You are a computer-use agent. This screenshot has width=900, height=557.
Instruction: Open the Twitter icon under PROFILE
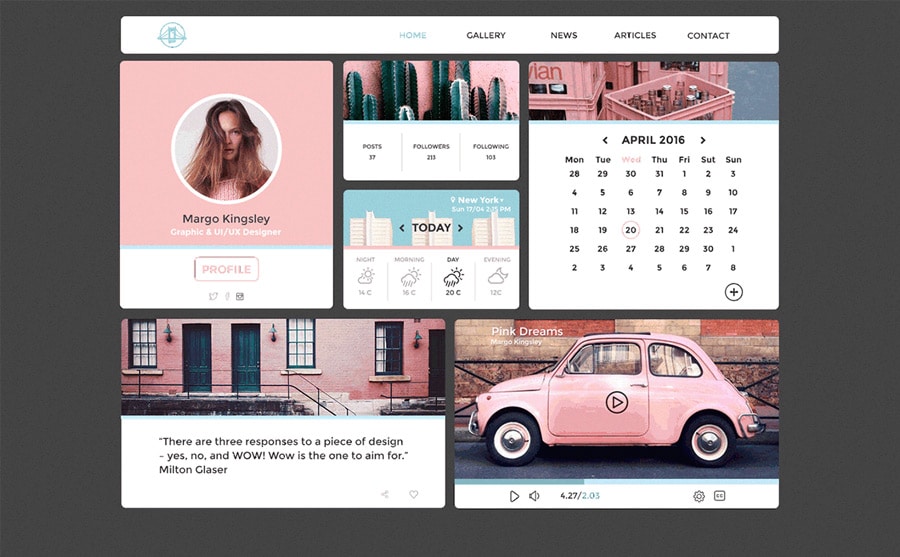(213, 296)
